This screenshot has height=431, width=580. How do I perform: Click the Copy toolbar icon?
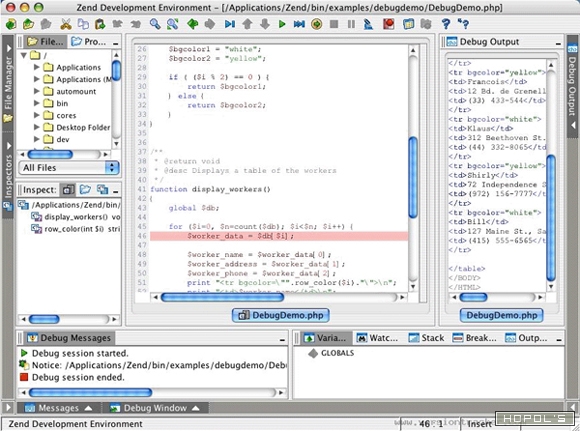83,24
